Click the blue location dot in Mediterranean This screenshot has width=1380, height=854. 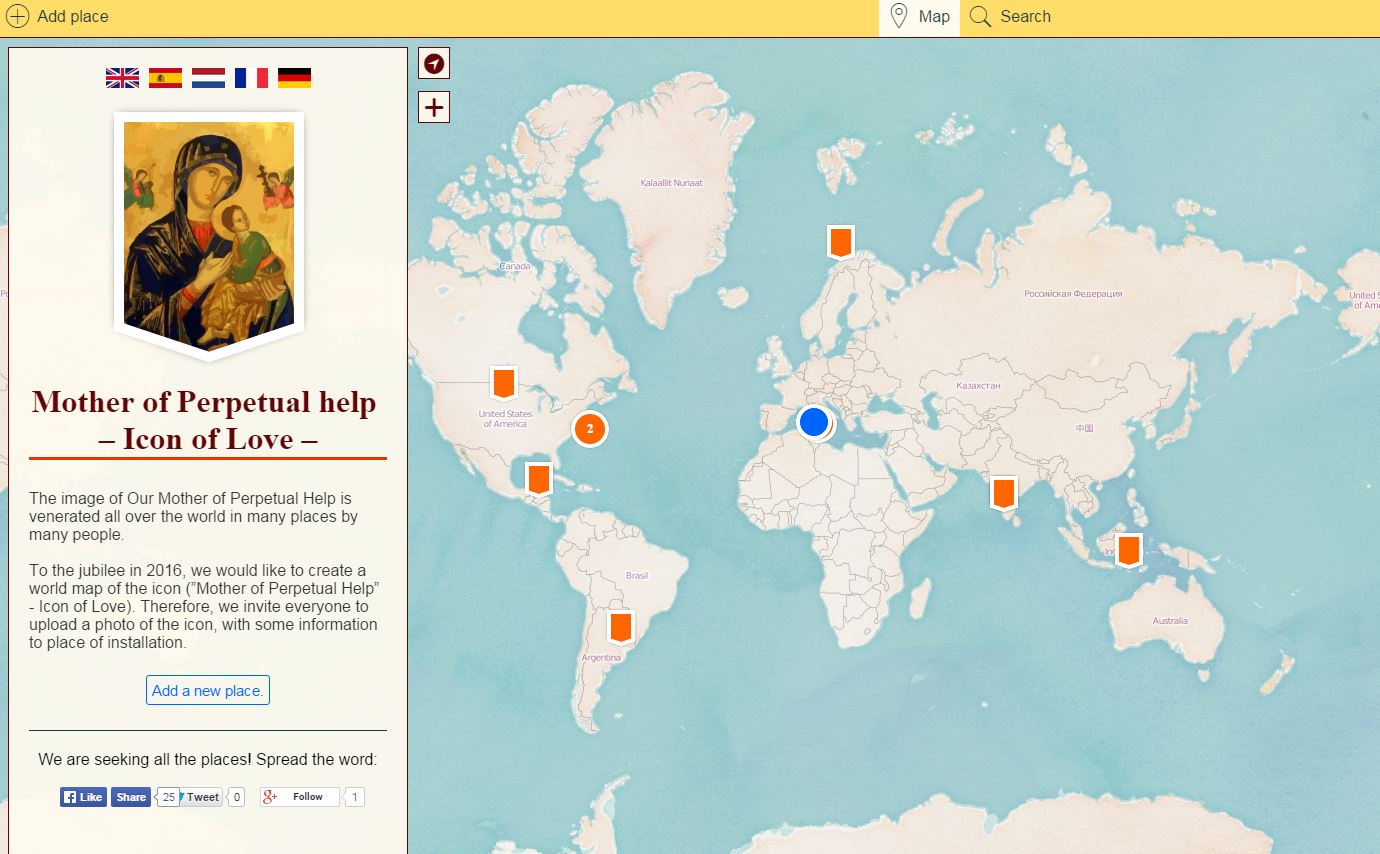[814, 422]
